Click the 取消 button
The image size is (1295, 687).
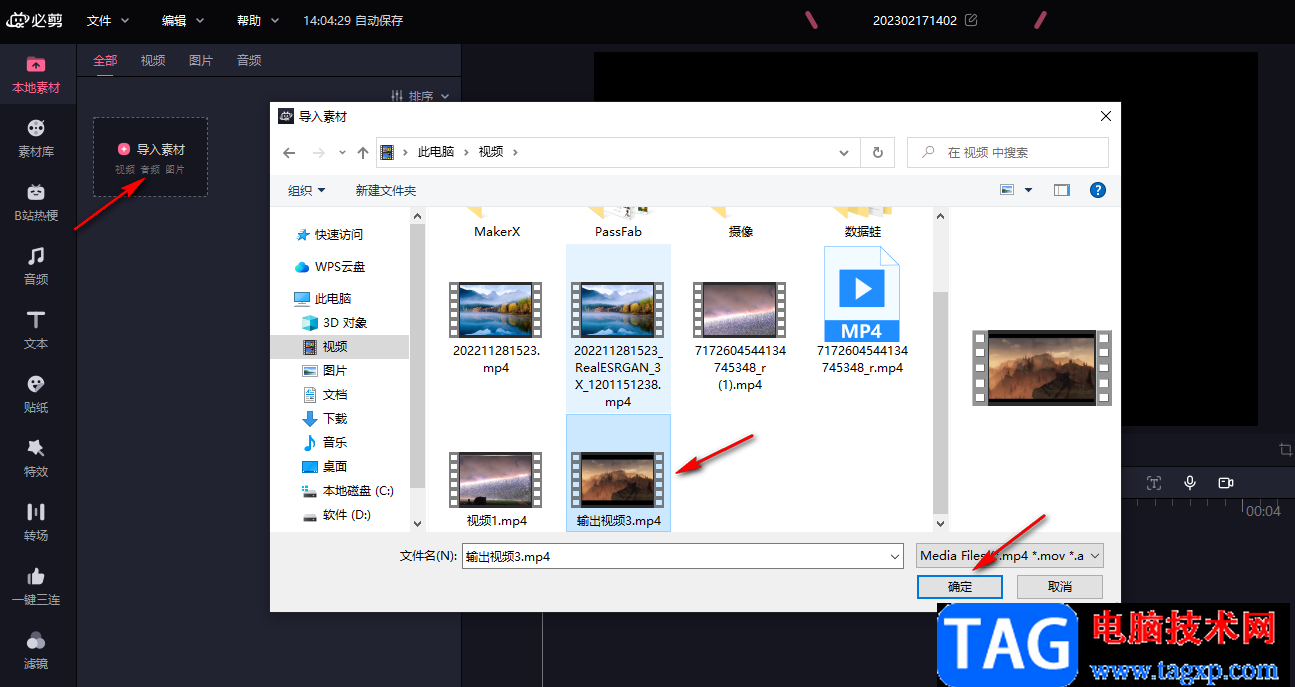tap(1060, 587)
